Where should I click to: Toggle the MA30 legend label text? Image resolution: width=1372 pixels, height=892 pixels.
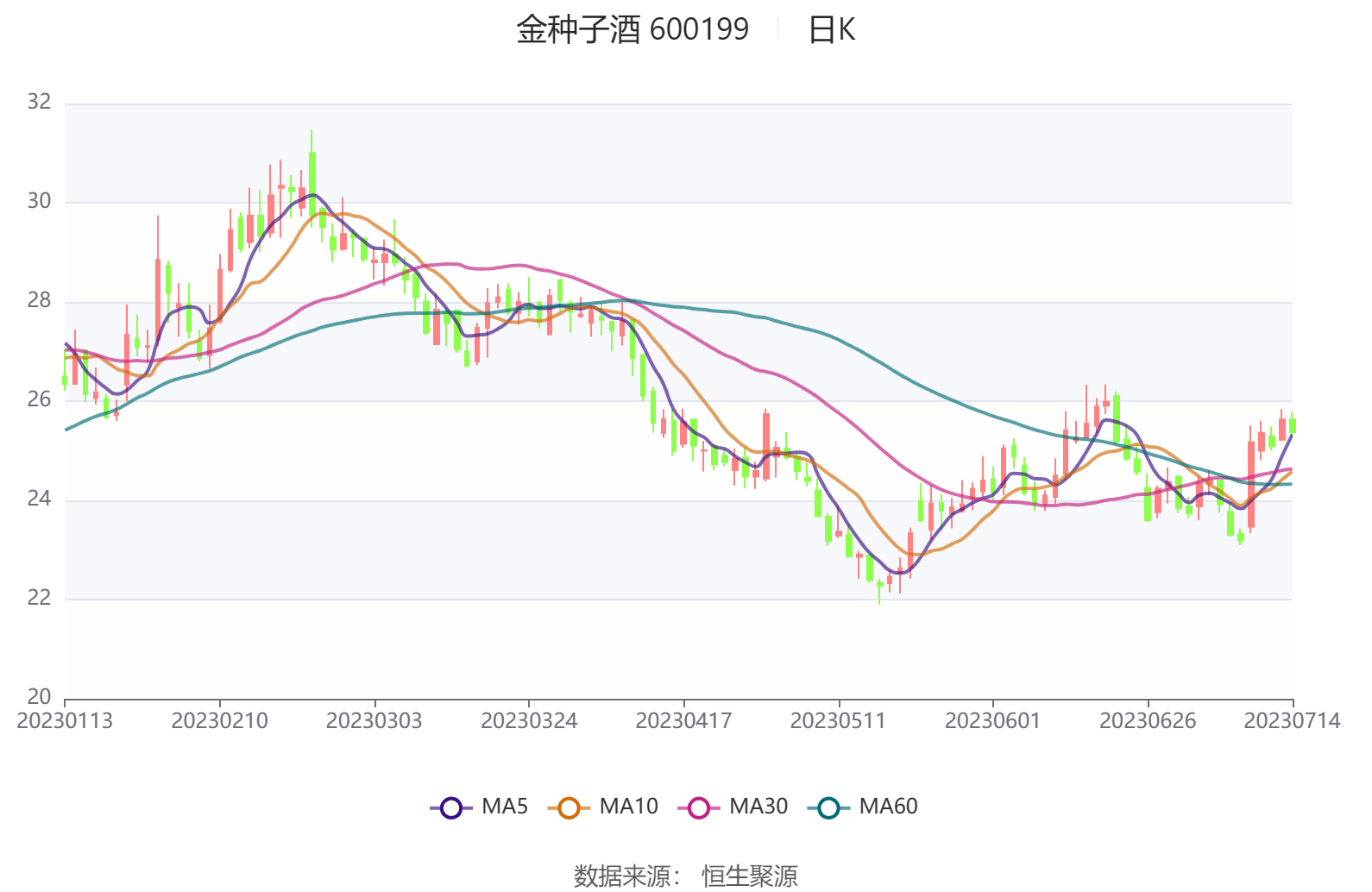tap(758, 807)
